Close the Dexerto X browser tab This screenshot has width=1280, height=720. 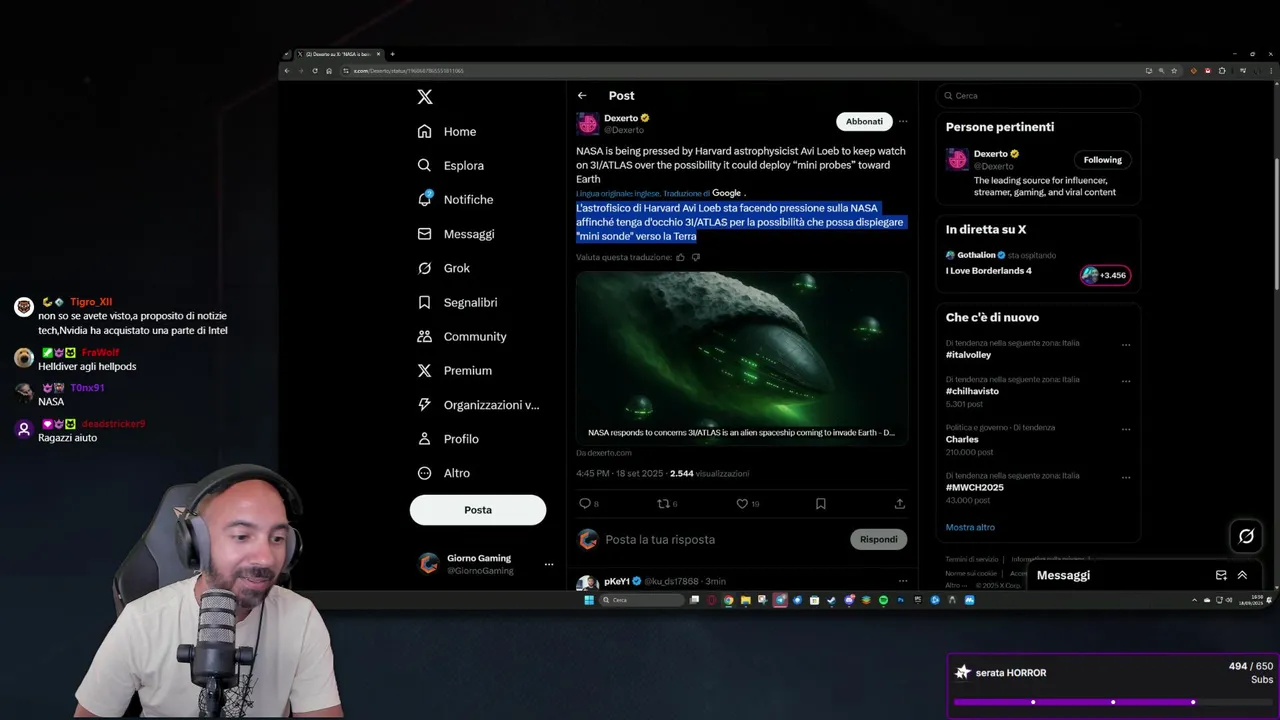378,54
